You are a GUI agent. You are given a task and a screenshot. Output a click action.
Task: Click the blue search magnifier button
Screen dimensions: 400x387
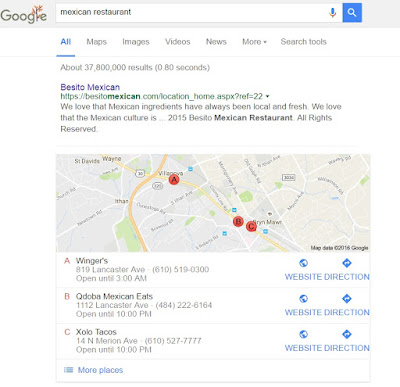(352, 13)
